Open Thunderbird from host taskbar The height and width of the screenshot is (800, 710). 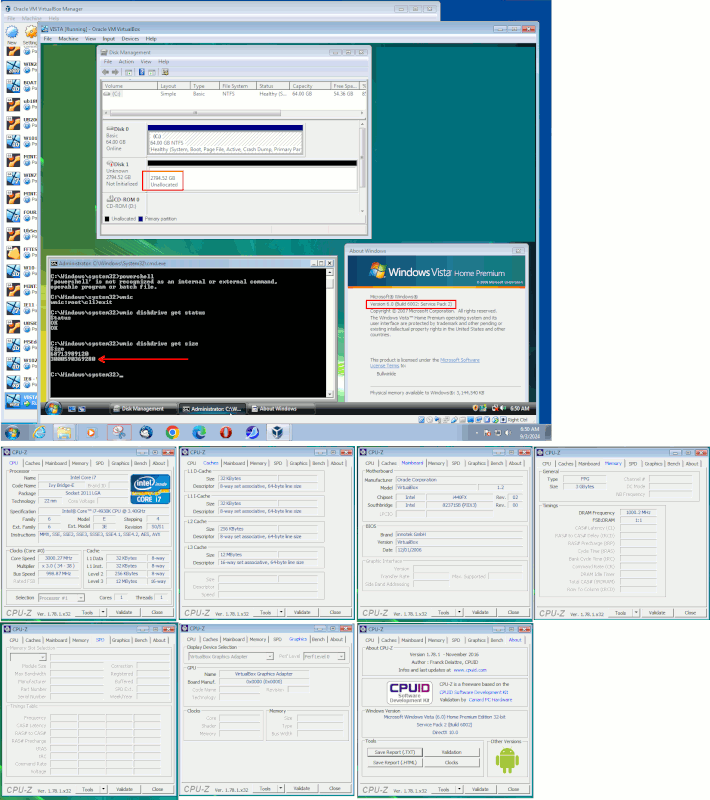146,433
